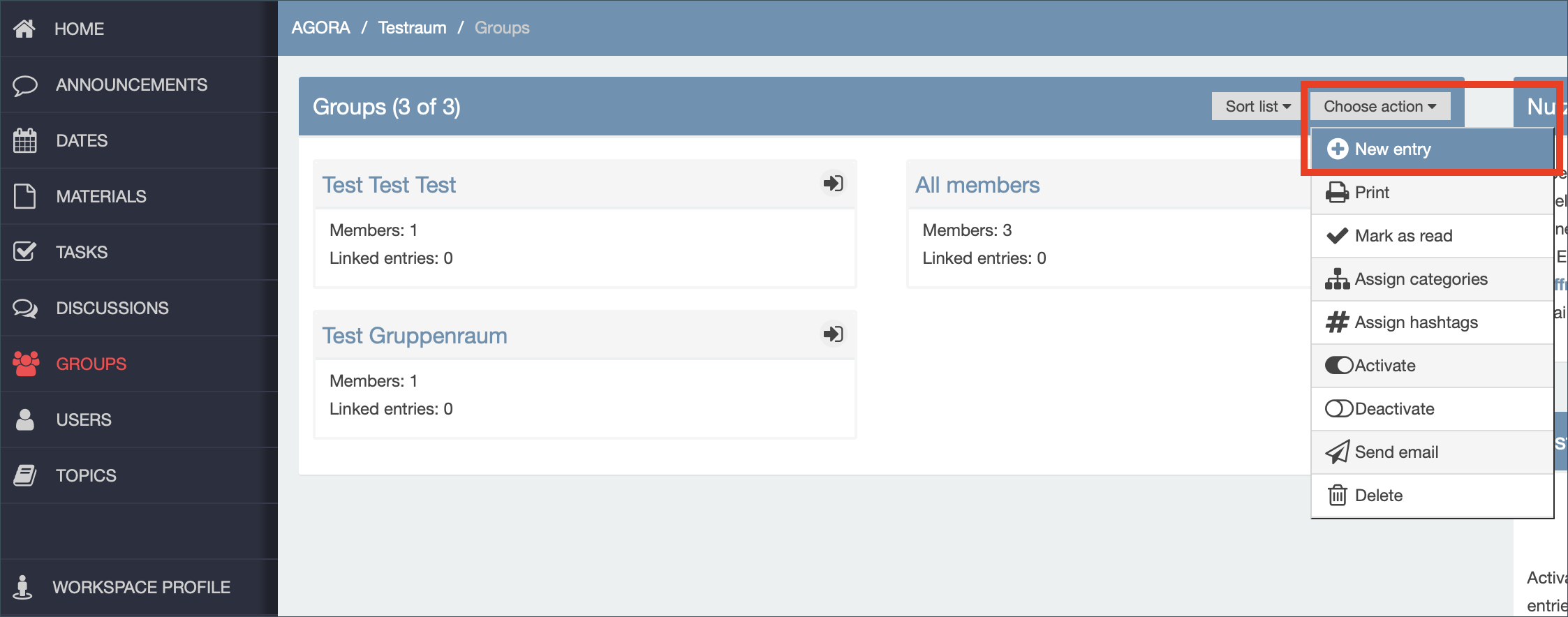Open the All members group link

(x=977, y=185)
